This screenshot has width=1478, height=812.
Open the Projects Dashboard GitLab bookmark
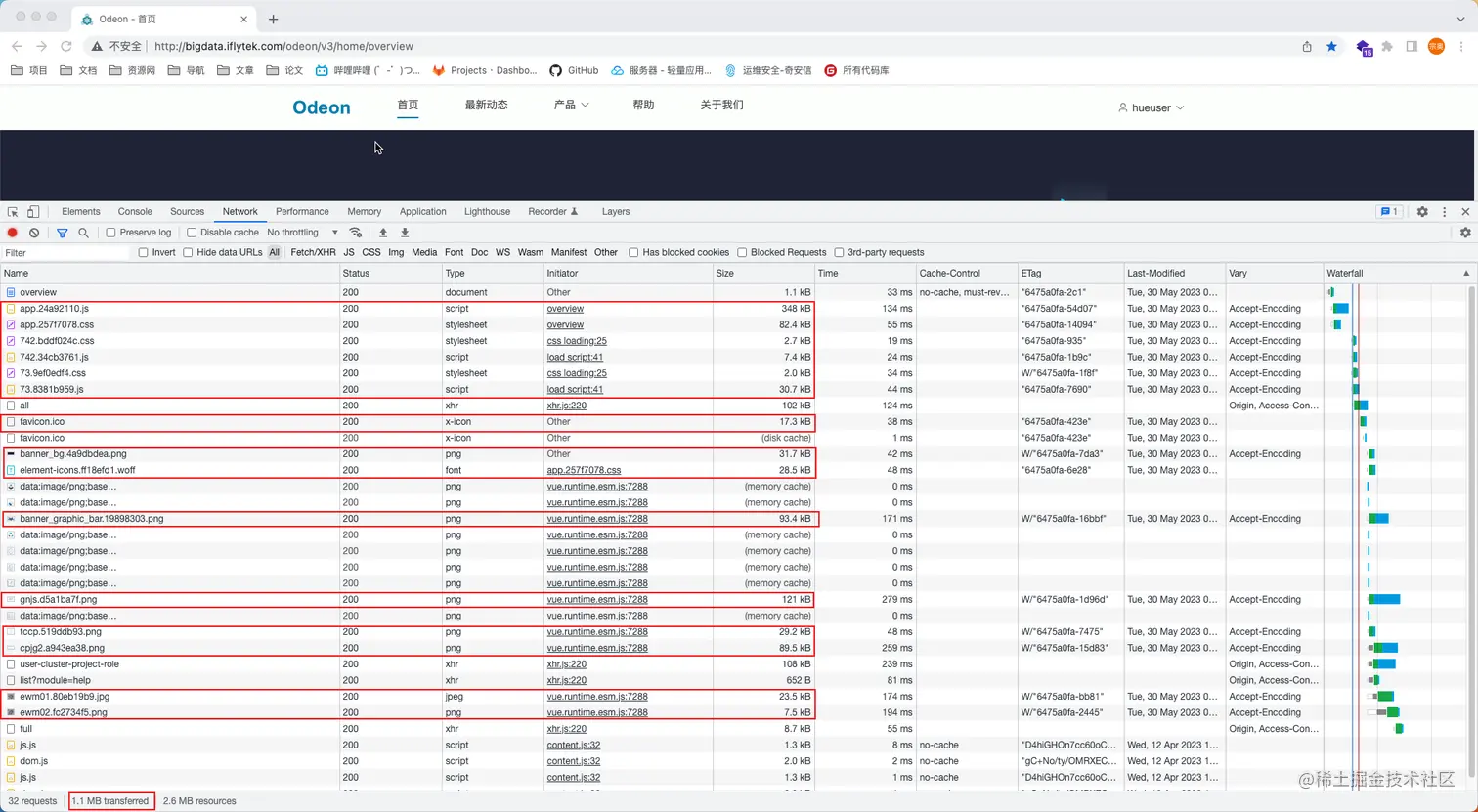coord(485,70)
